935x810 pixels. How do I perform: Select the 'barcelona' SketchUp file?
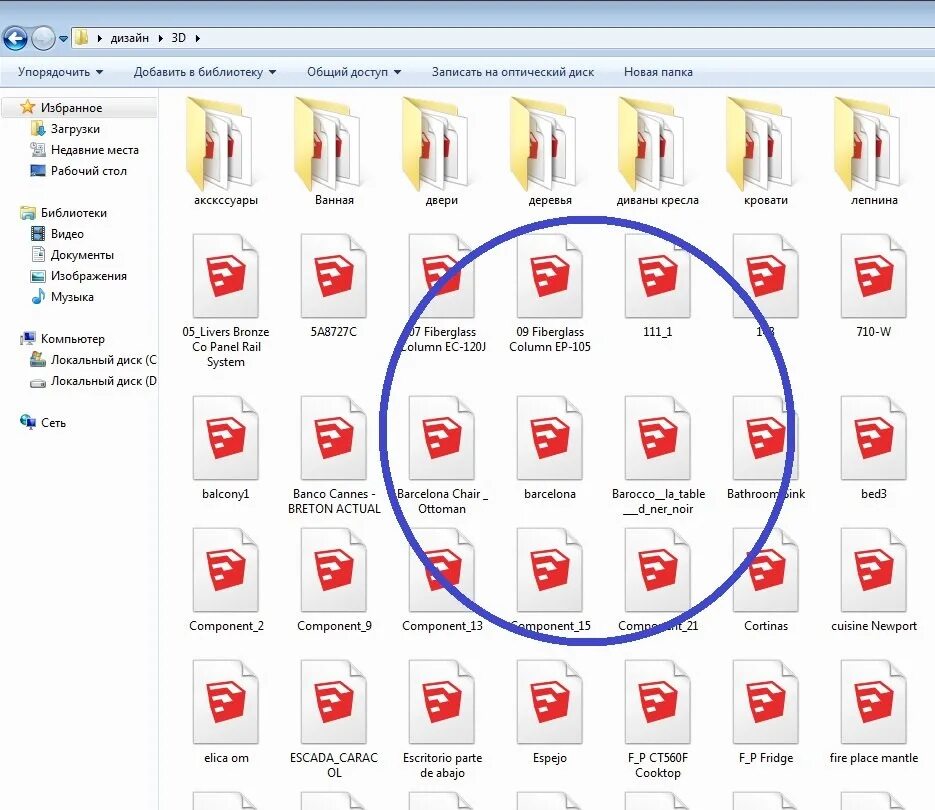550,449
